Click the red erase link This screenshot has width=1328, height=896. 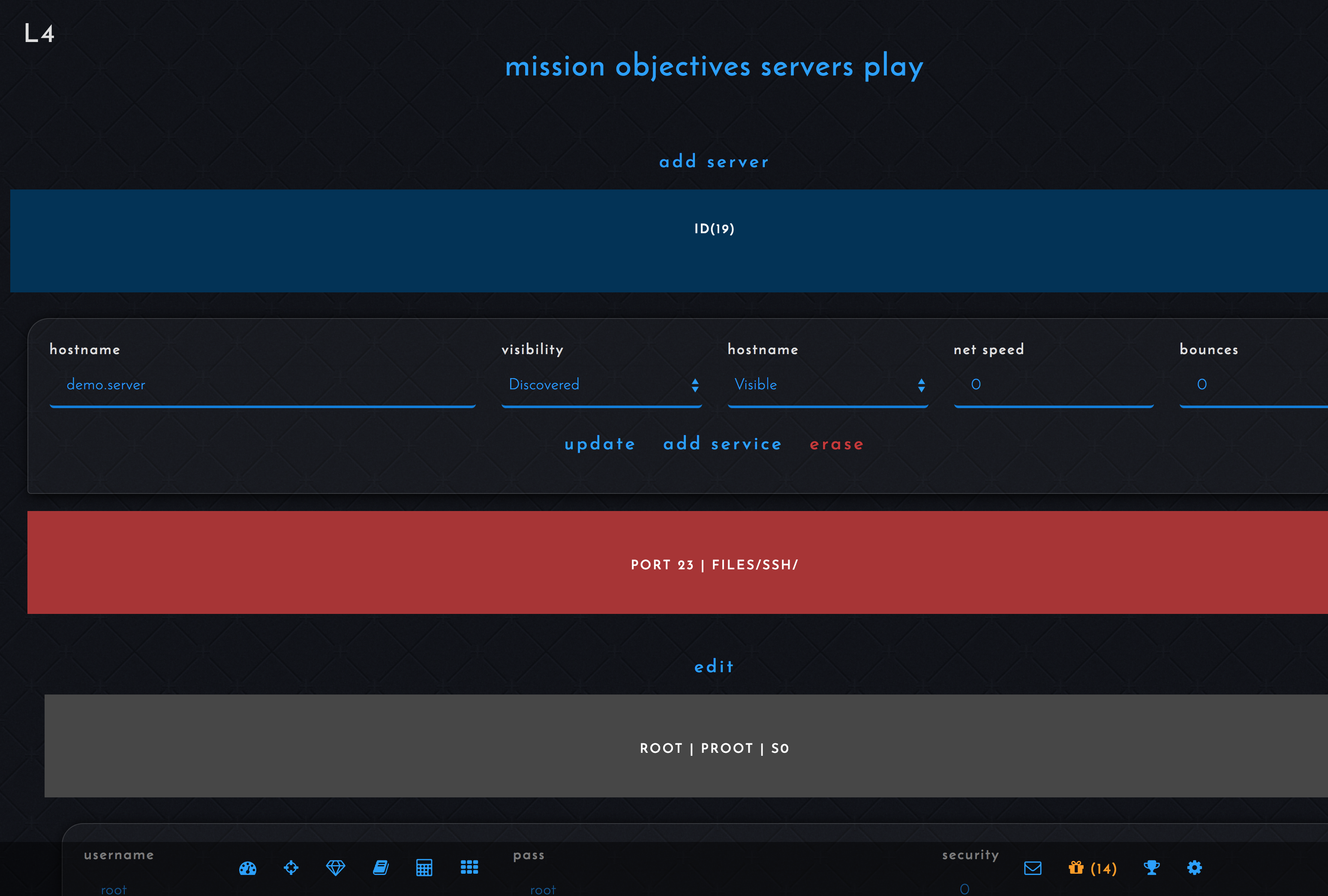837,444
